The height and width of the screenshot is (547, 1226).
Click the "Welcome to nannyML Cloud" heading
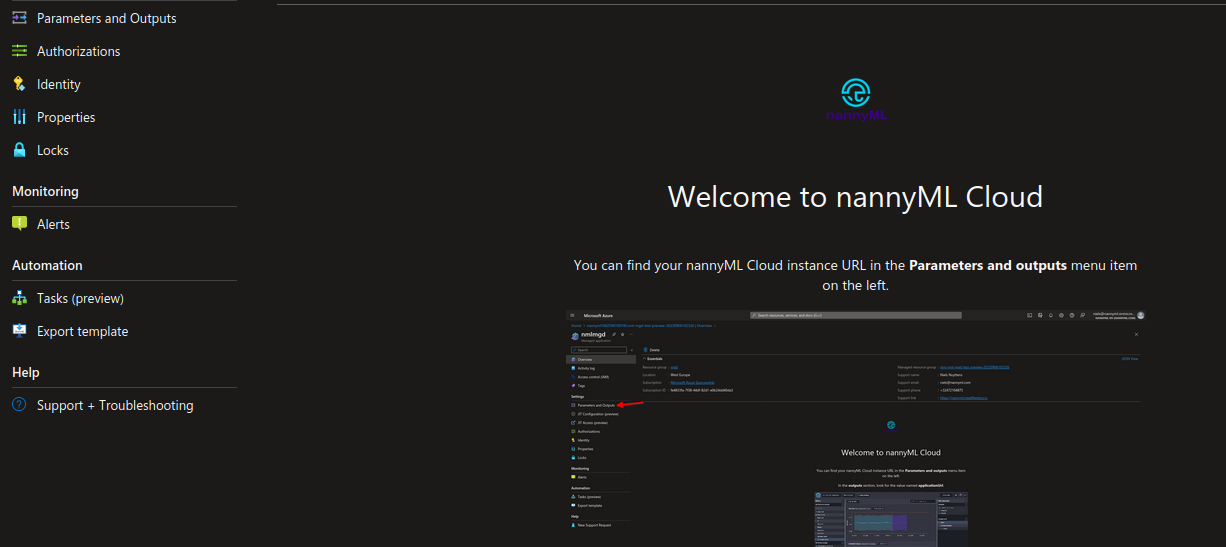pyautogui.click(x=855, y=196)
